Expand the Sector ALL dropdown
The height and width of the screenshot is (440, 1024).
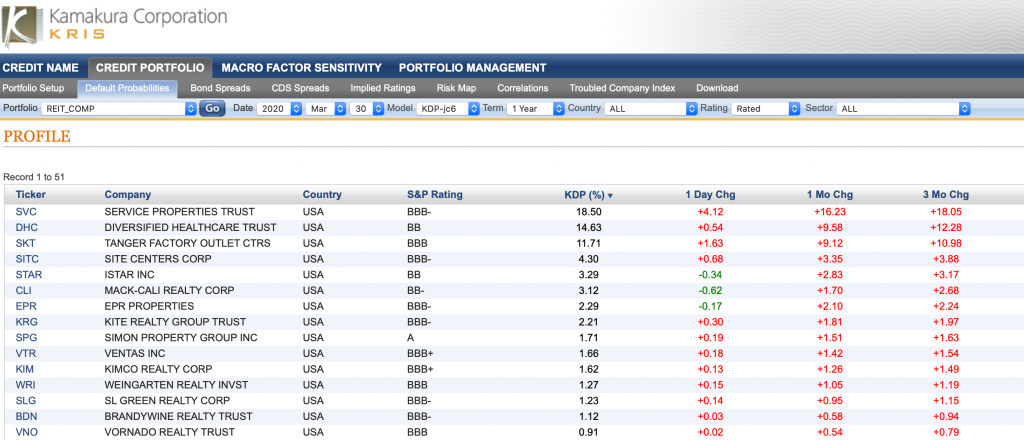(904, 109)
